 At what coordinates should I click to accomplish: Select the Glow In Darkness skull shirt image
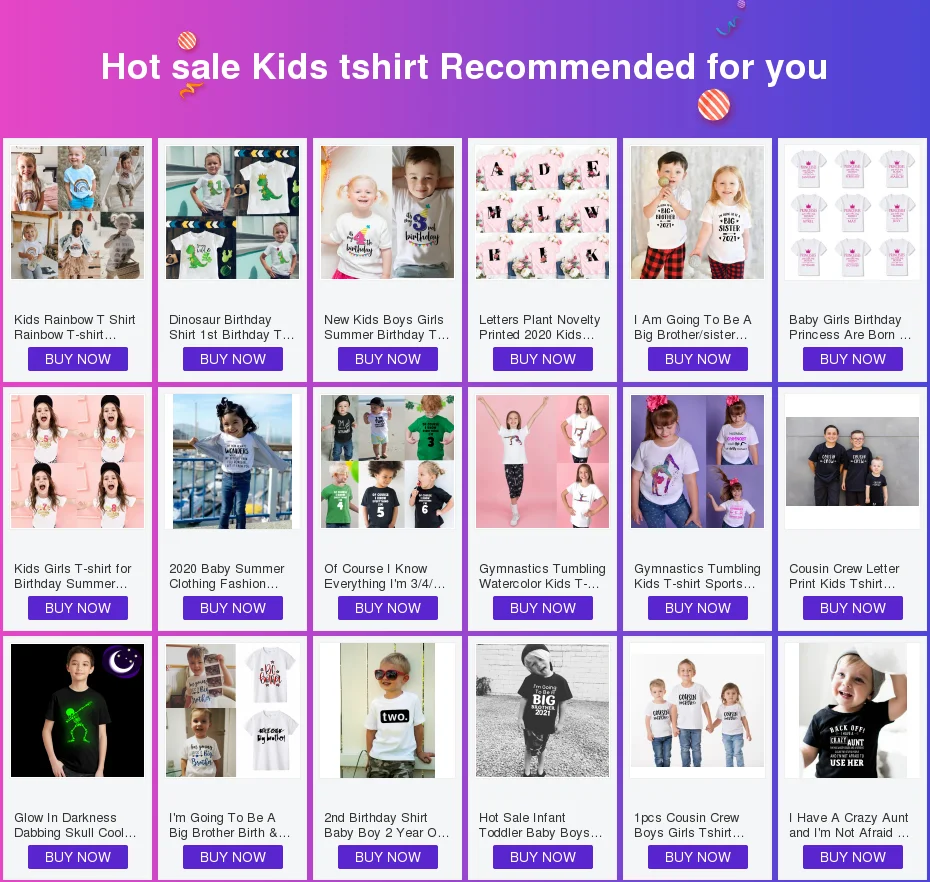(77, 711)
